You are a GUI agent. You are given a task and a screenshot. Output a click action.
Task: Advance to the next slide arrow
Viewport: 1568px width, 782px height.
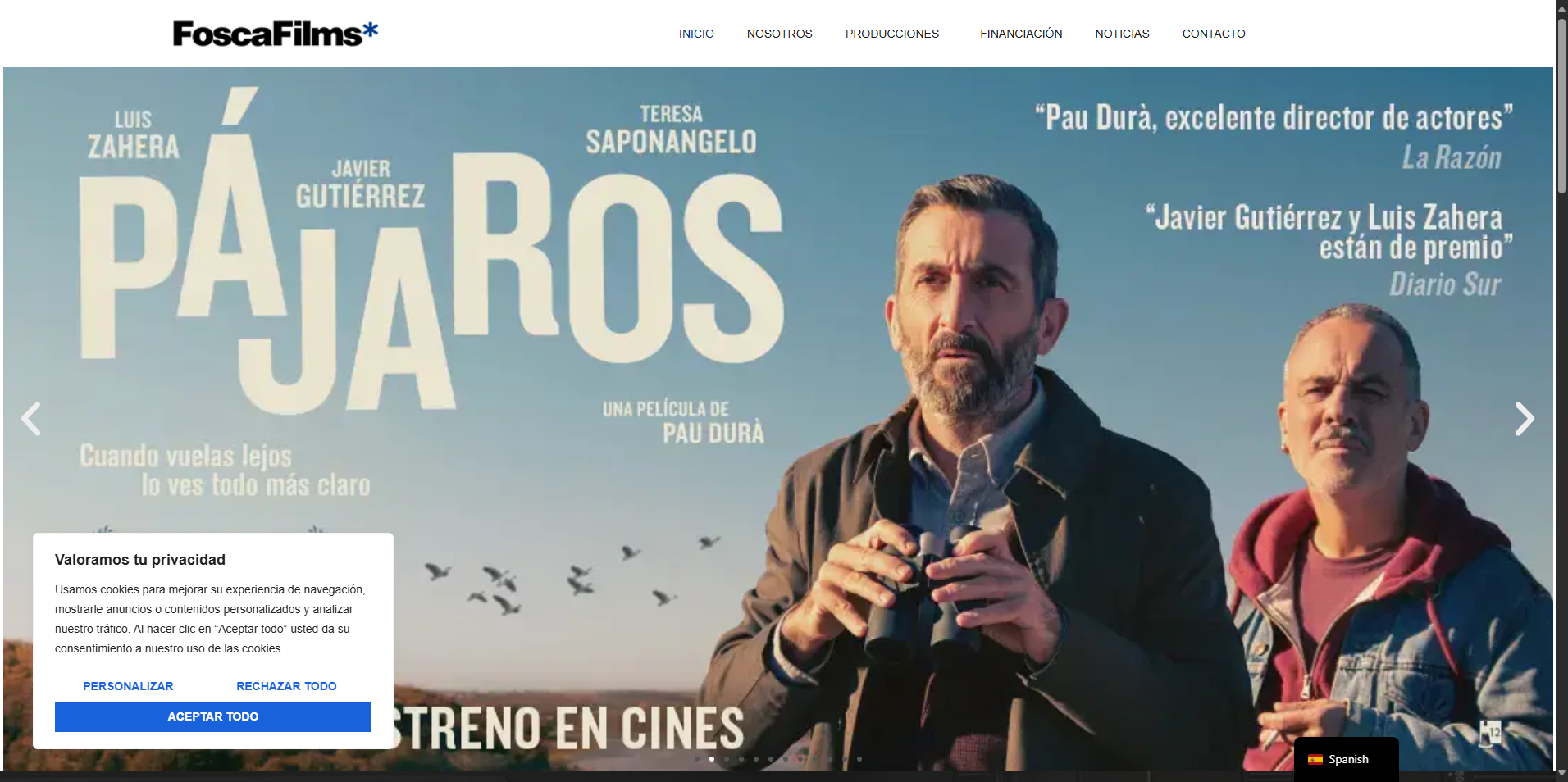click(1525, 419)
